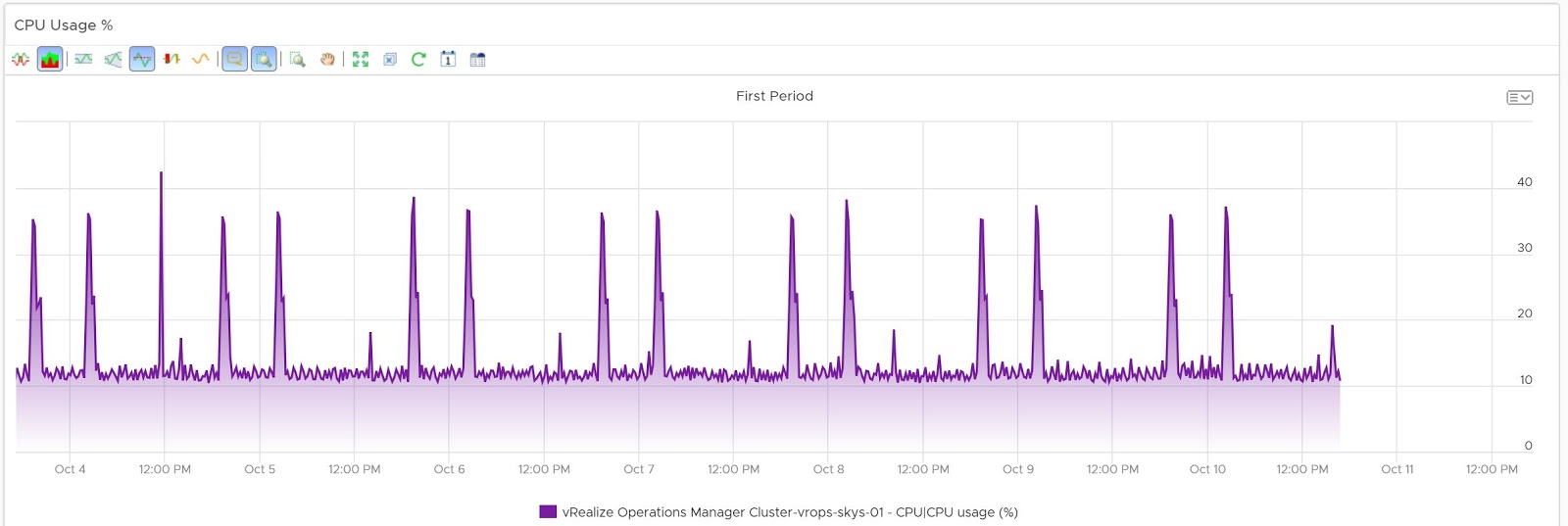Viewport: 1568px width, 526px height.
Task: Click the purple legend color swatch
Action: pyautogui.click(x=548, y=511)
